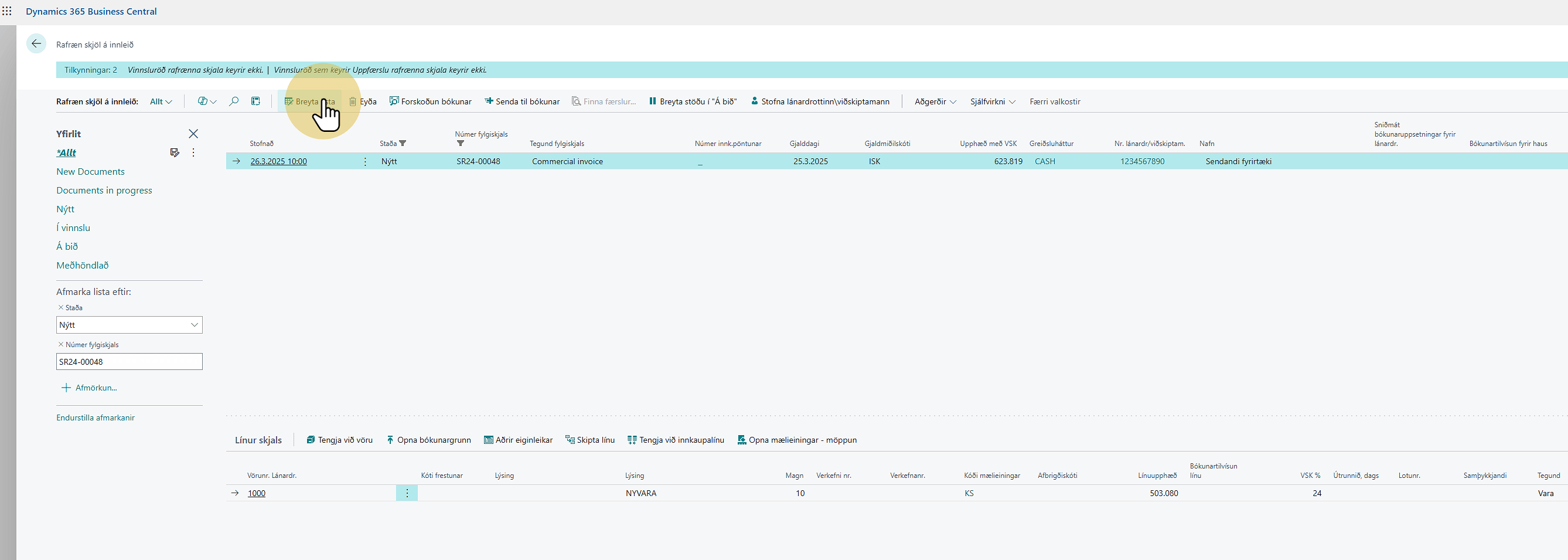Click the Sendandi fyrirtæki name cell
This screenshot has width=1568, height=560.
[x=1238, y=161]
